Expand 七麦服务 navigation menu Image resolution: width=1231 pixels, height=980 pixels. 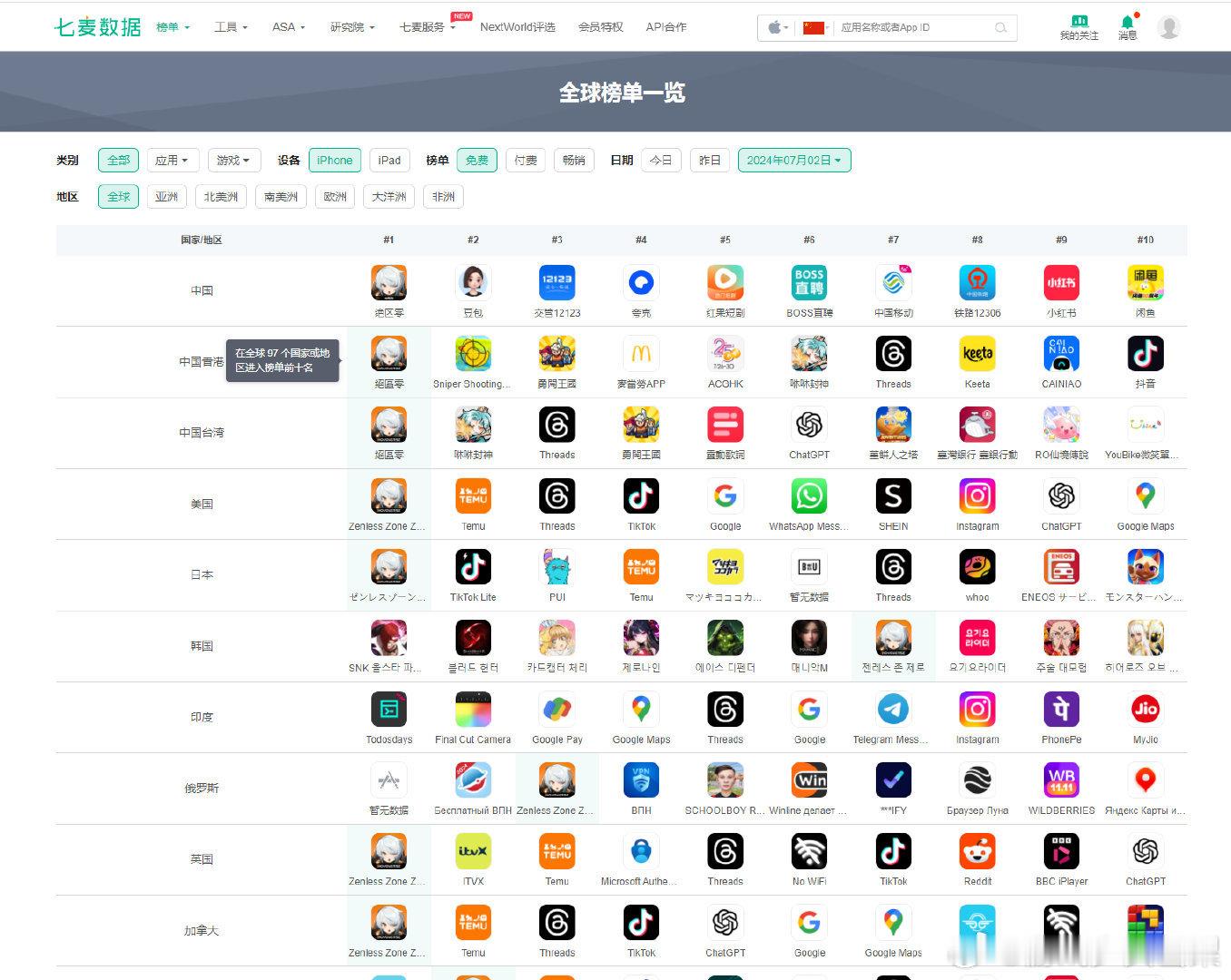[x=428, y=27]
